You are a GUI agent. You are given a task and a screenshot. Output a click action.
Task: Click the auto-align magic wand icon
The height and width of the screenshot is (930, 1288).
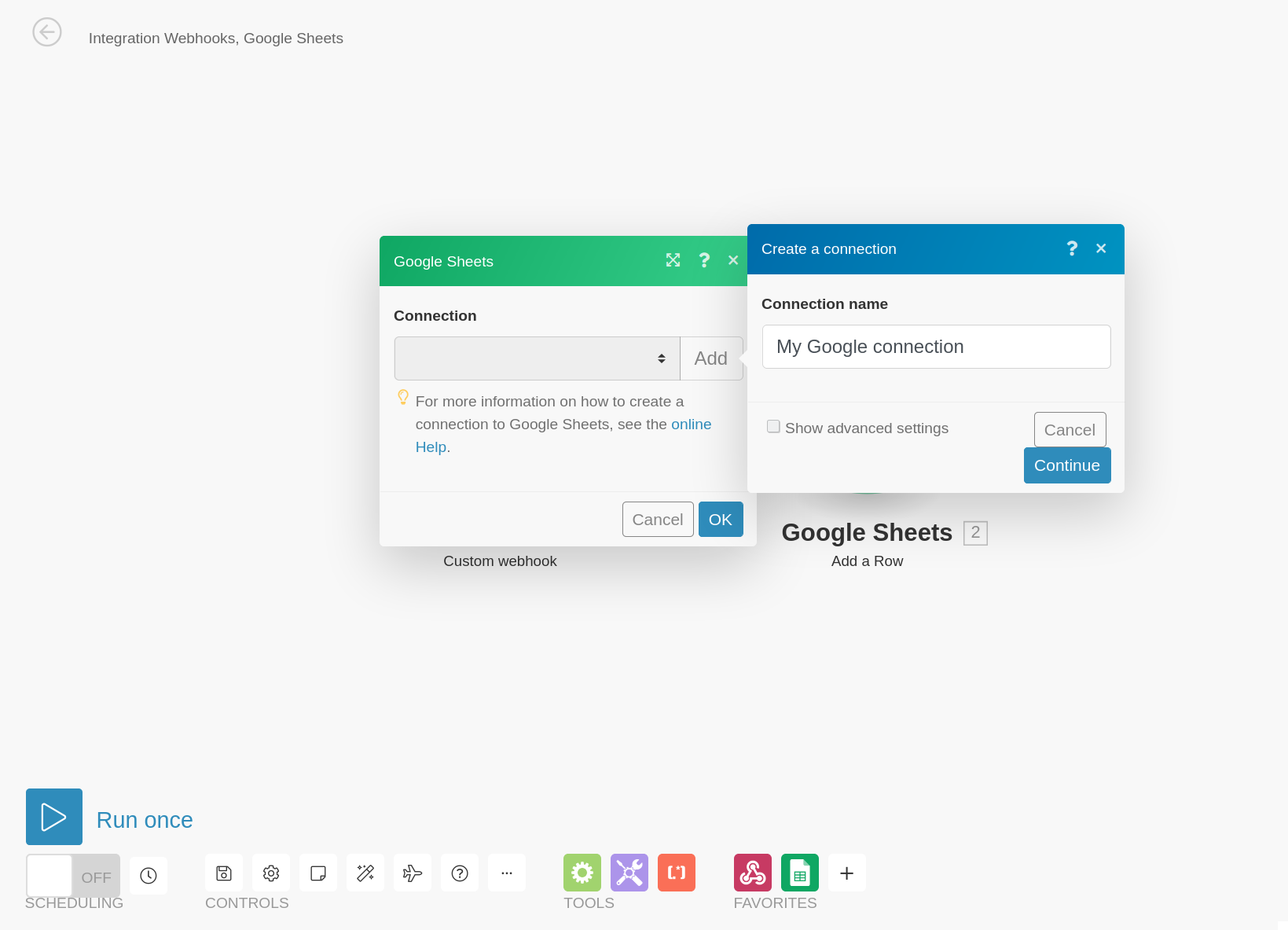365,873
